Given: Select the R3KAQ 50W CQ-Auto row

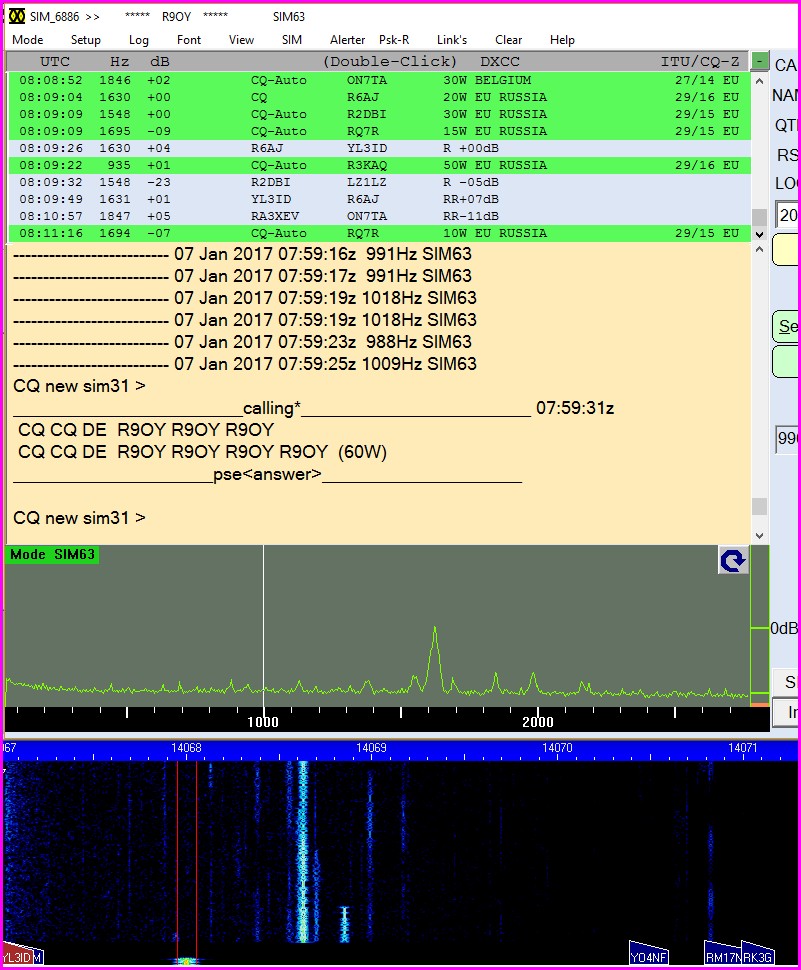Looking at the screenshot, I should click(x=380, y=165).
